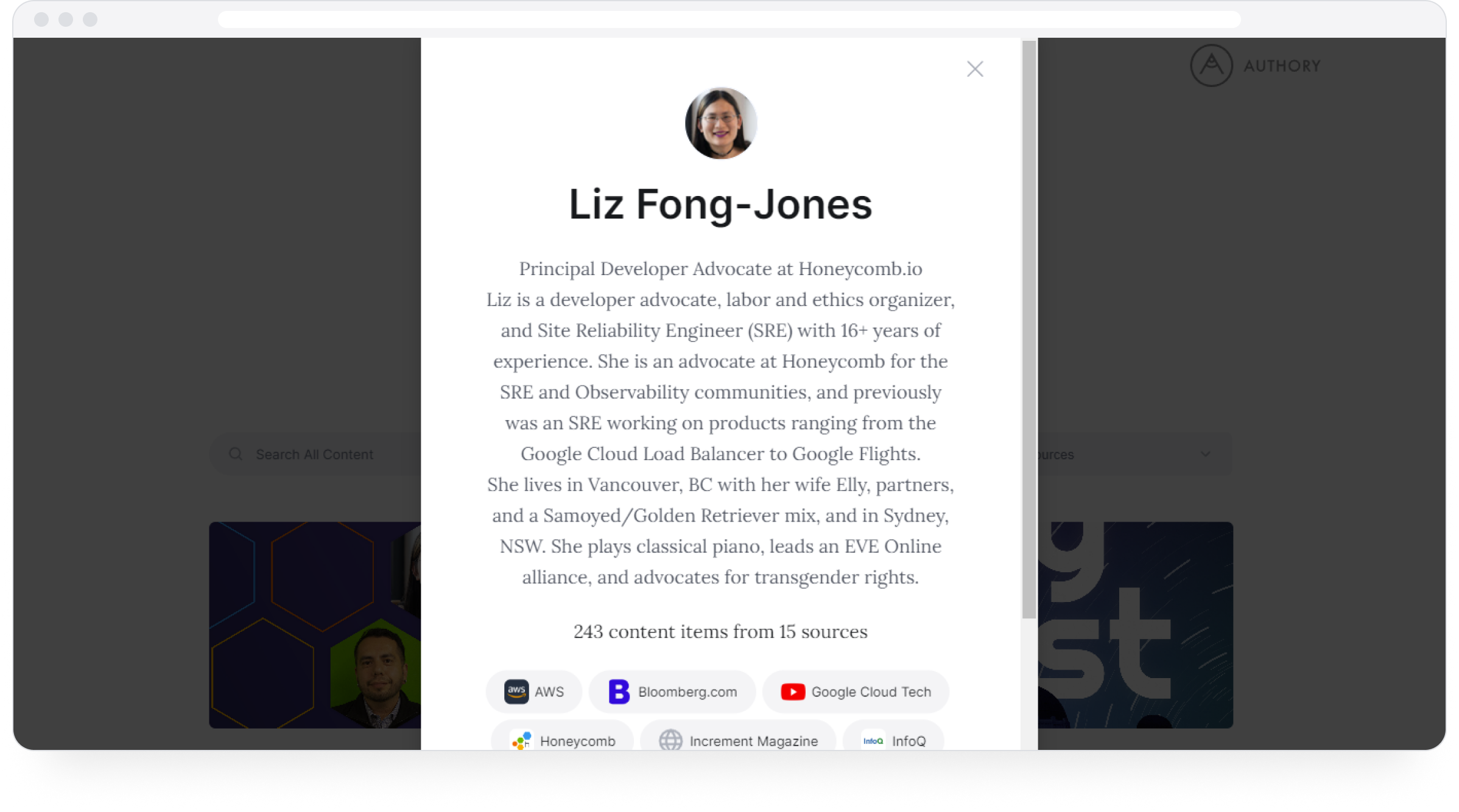Screen dimensions: 1459x812
Task: Click the Search All Content field
Action: (314, 454)
